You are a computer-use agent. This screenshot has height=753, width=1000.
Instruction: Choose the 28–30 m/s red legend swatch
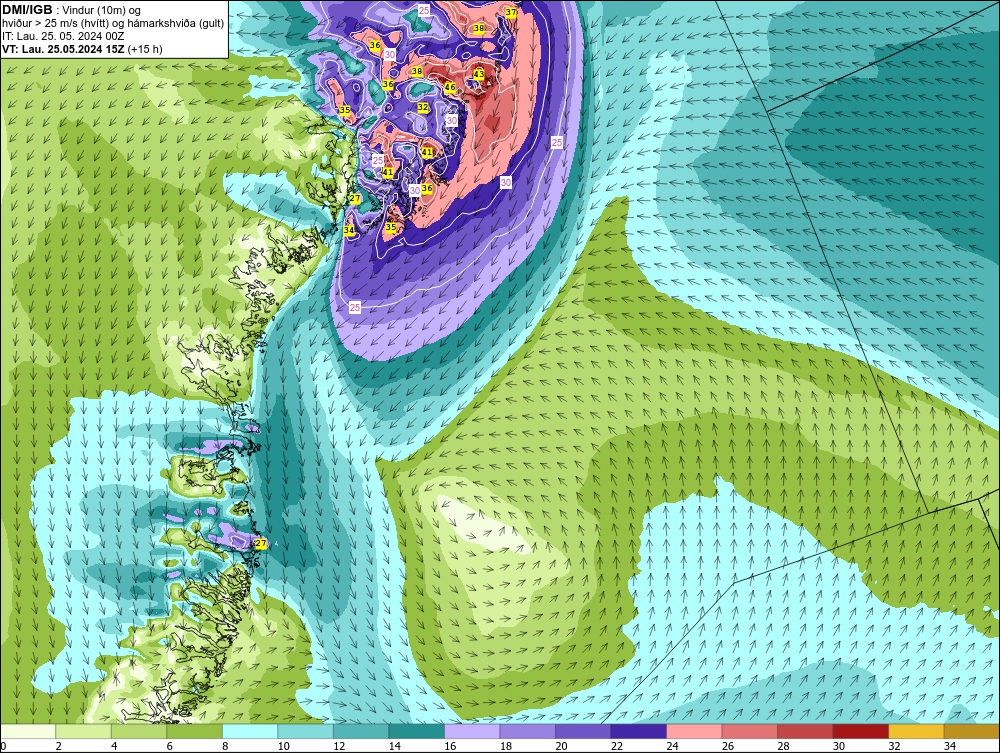(x=805, y=731)
